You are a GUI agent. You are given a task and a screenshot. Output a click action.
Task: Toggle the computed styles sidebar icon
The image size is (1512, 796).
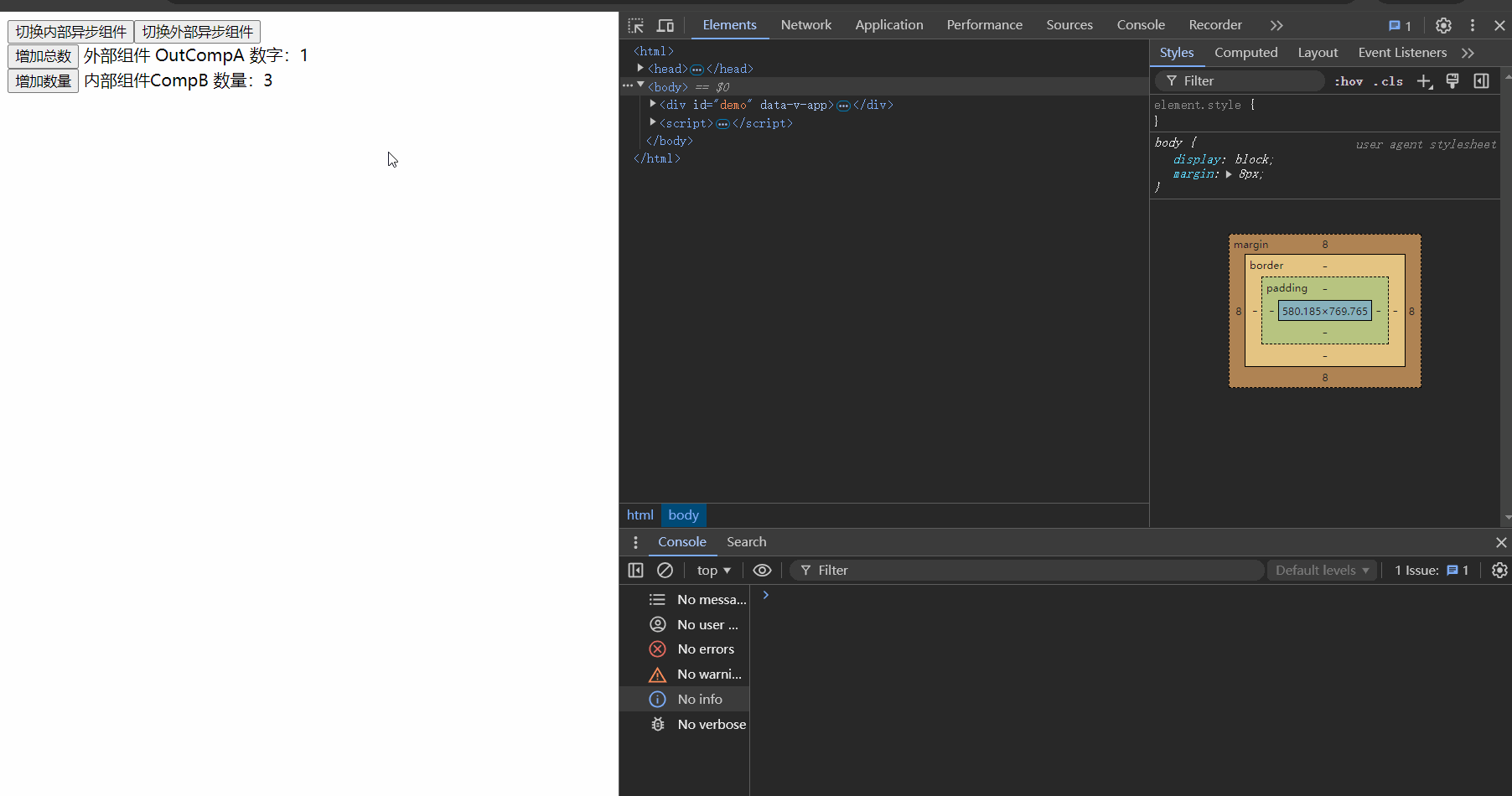(x=1482, y=81)
